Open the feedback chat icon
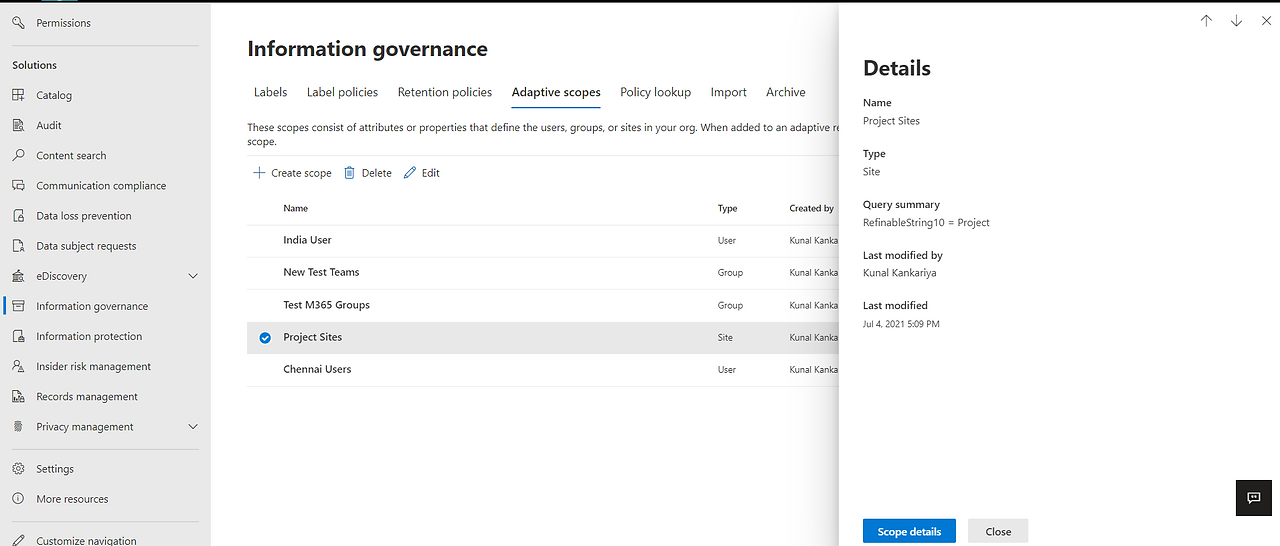 tap(1254, 498)
